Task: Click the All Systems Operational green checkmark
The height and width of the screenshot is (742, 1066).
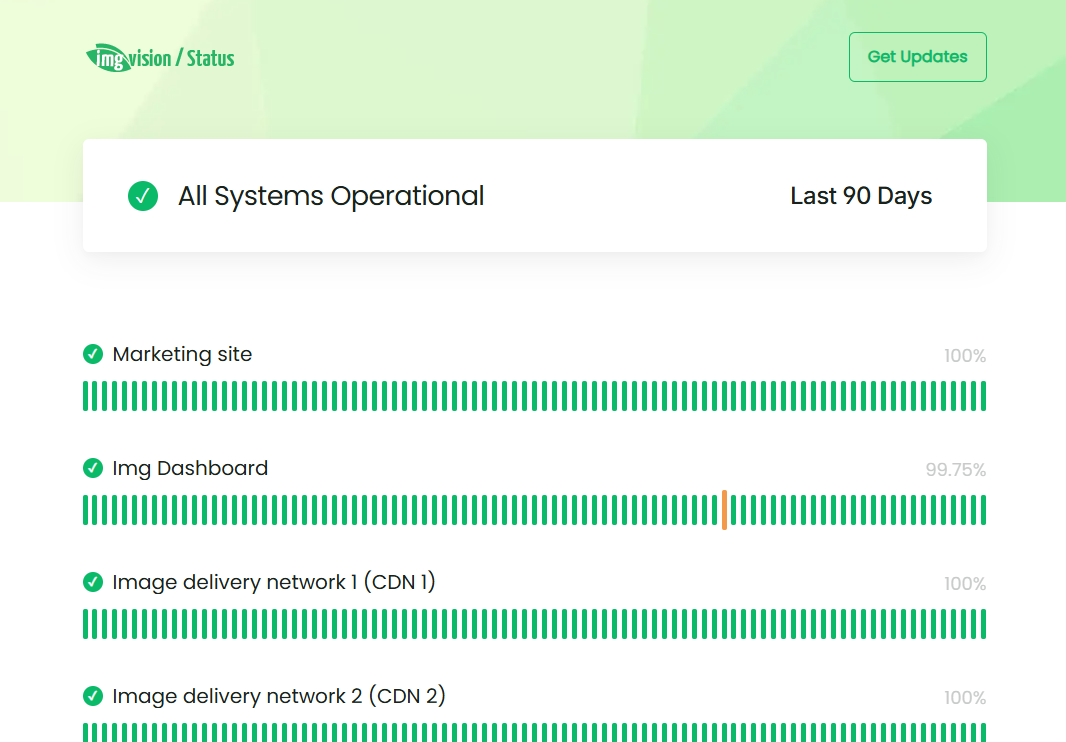Action: click(143, 196)
